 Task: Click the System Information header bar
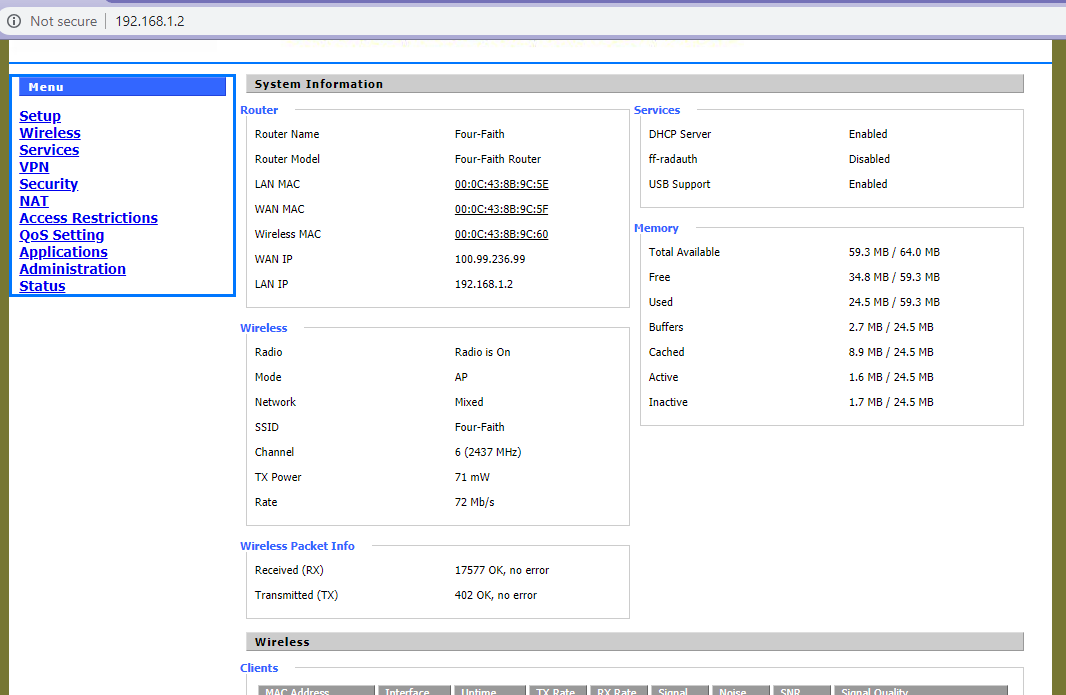pyautogui.click(x=634, y=84)
